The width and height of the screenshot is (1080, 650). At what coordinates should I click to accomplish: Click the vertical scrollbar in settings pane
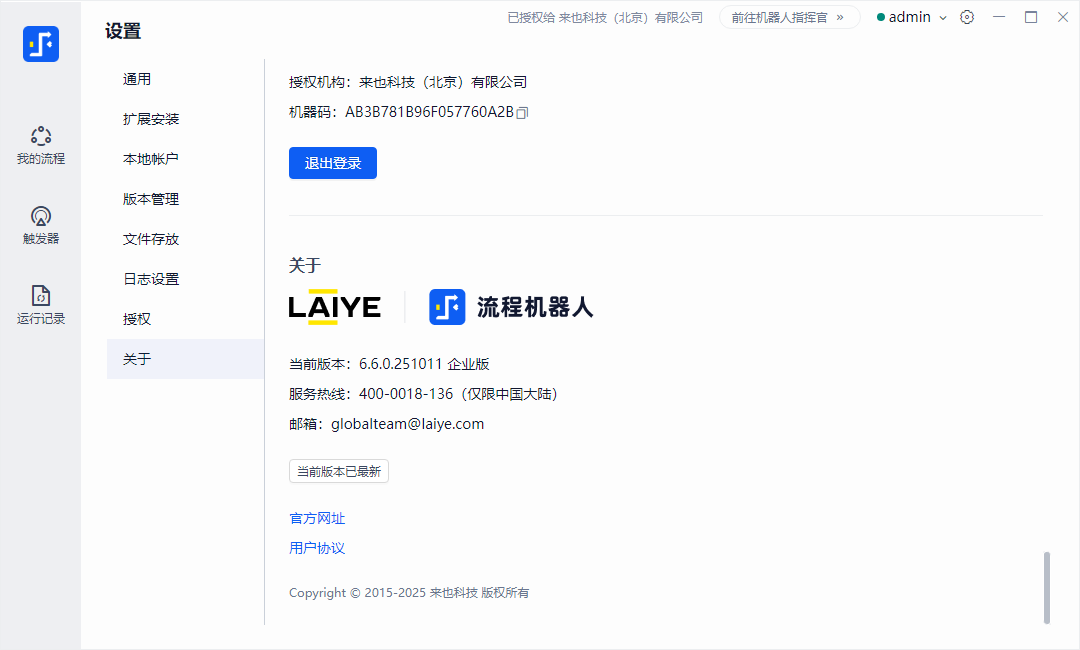click(x=1047, y=587)
